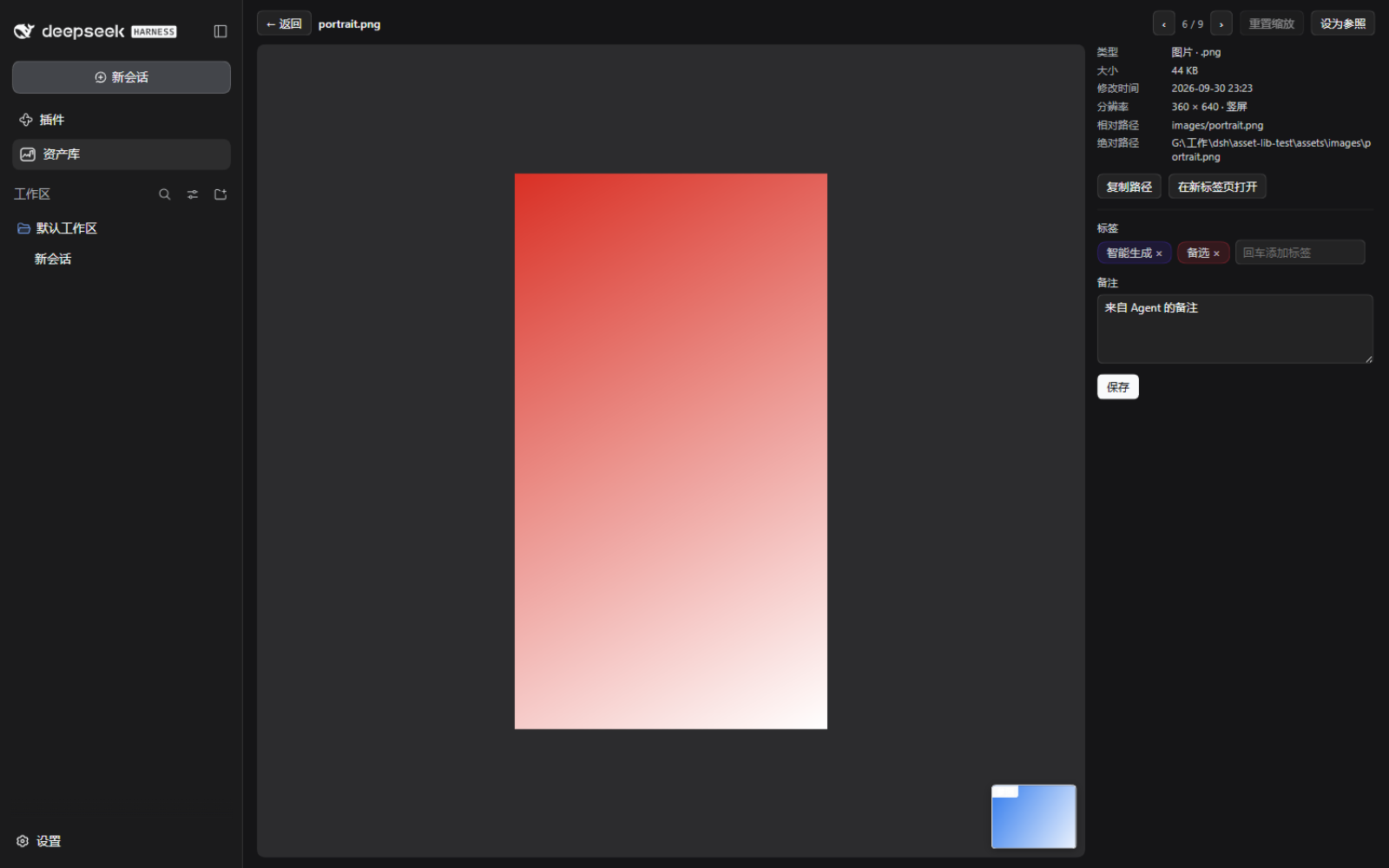This screenshot has height=868, width=1389.
Task: Click 设为参照 set as reference button
Action: [x=1343, y=23]
